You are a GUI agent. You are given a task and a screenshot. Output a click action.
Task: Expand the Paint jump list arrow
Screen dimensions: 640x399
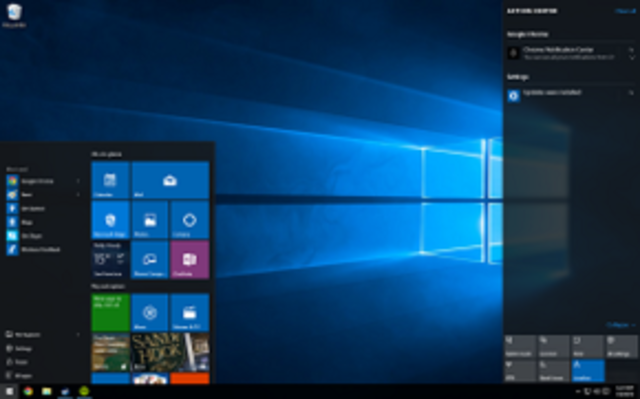tap(78, 195)
